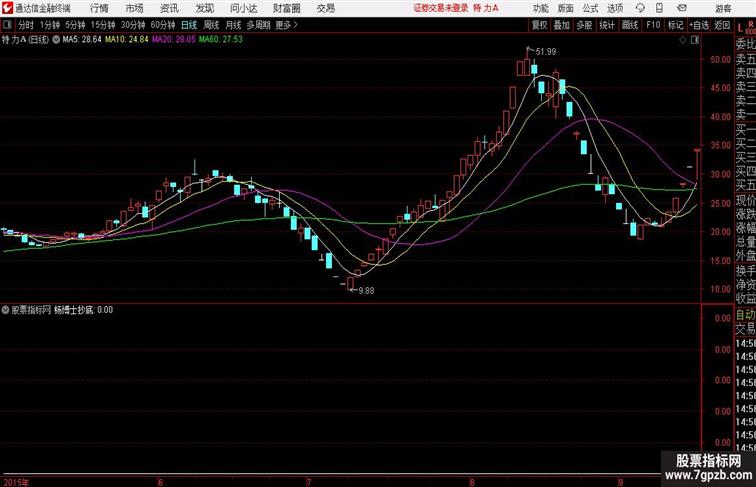
Task: Click the 50.00 price axis label
Action: (720, 60)
